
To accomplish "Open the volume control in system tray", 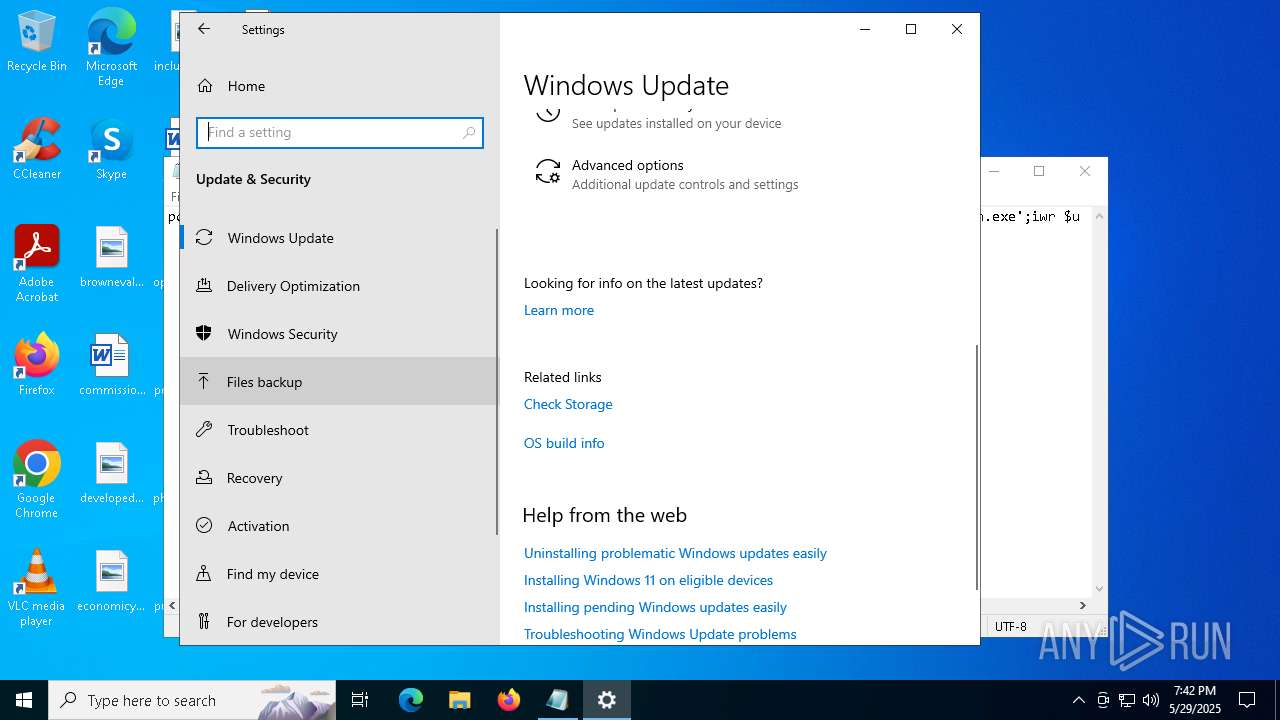I will pyautogui.click(x=1151, y=700).
